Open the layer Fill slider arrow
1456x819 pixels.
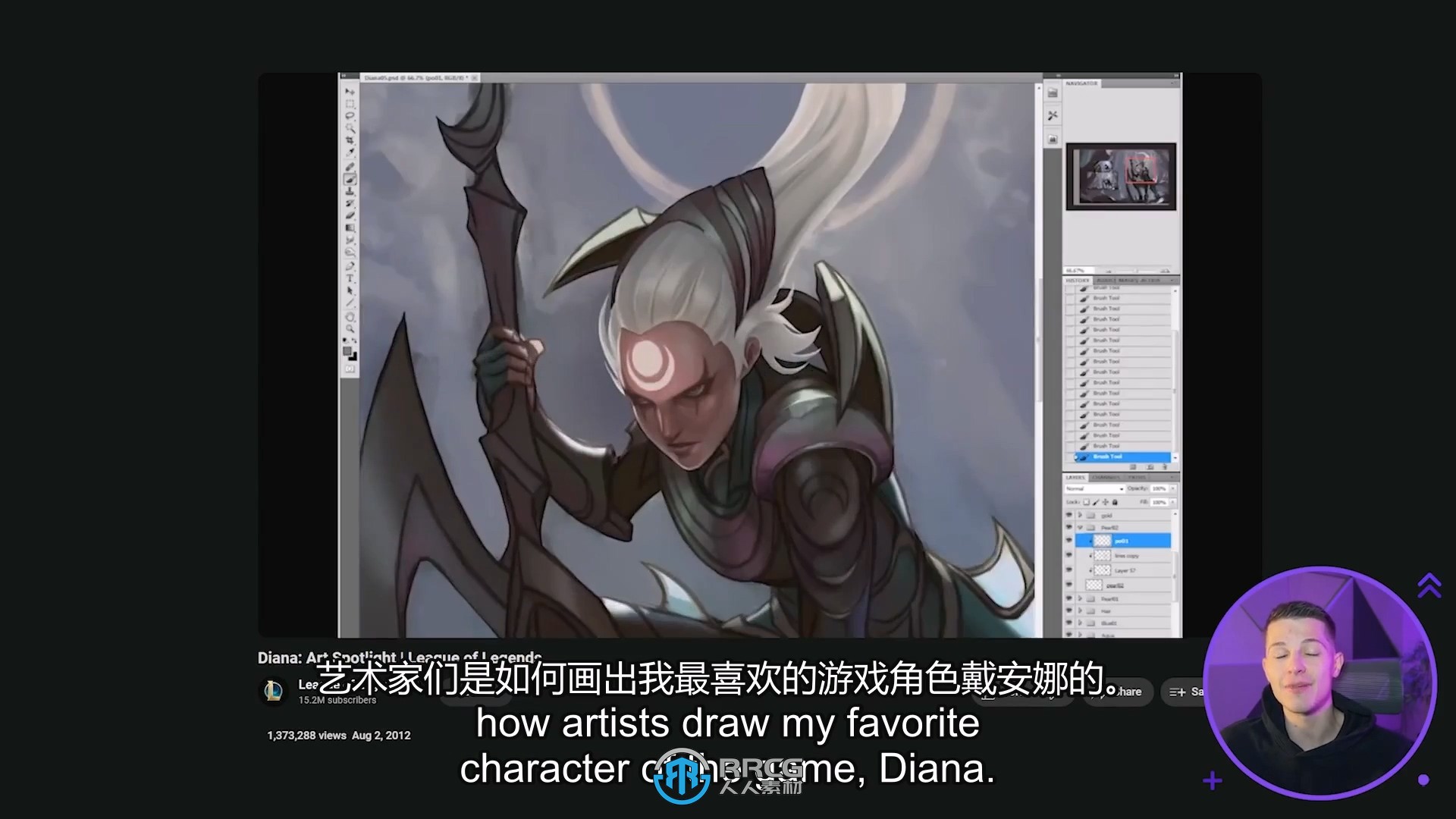(x=1173, y=502)
